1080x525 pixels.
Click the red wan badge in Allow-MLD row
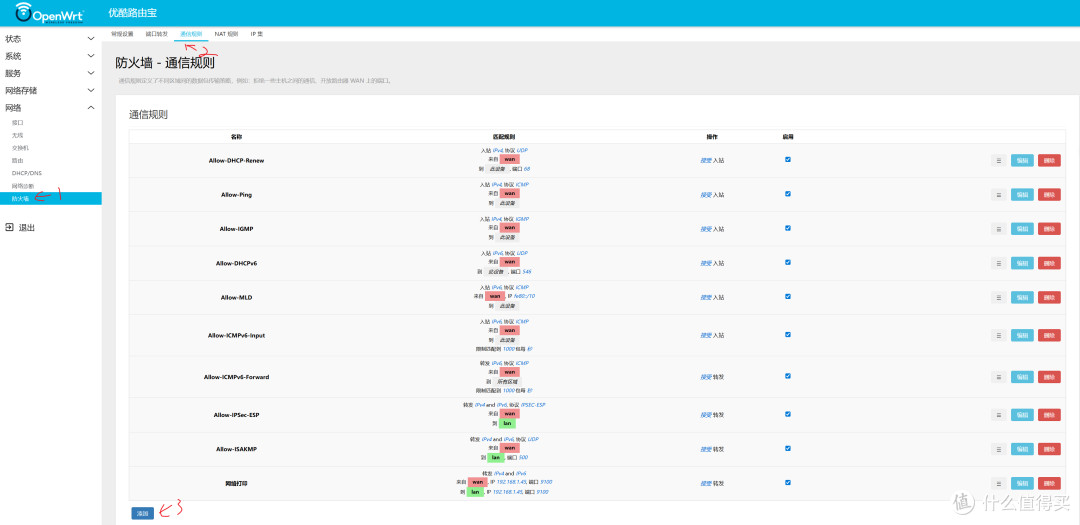[495, 296]
